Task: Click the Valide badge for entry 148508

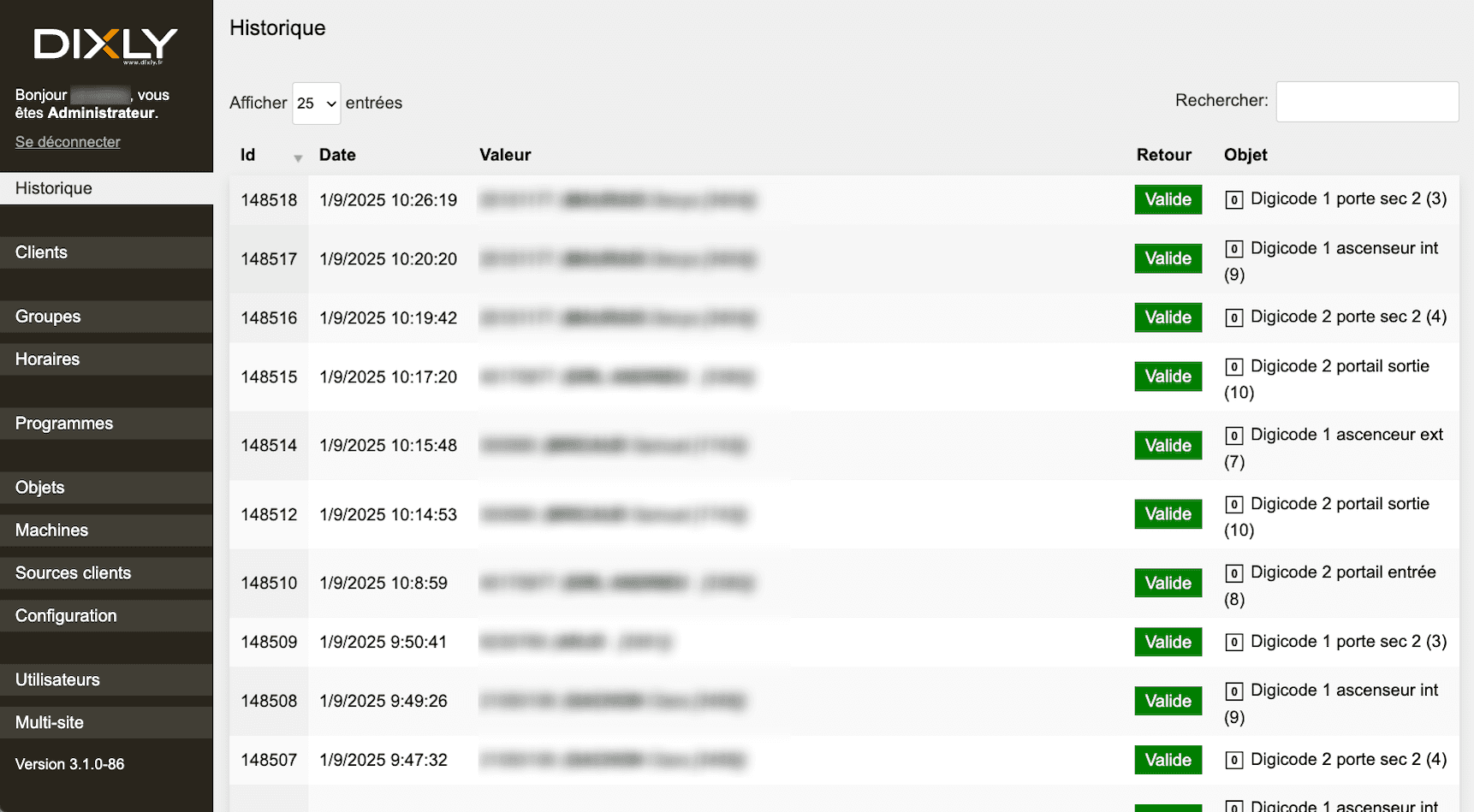Action: tap(1168, 701)
